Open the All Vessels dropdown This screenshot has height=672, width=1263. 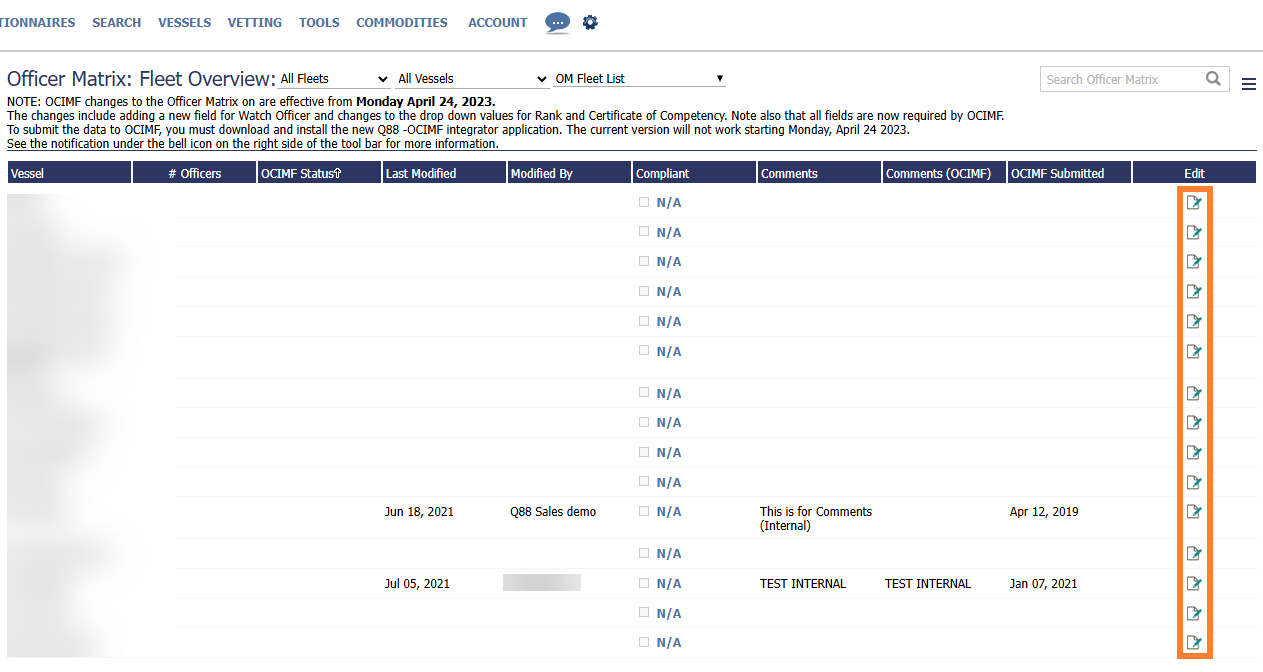coord(472,79)
